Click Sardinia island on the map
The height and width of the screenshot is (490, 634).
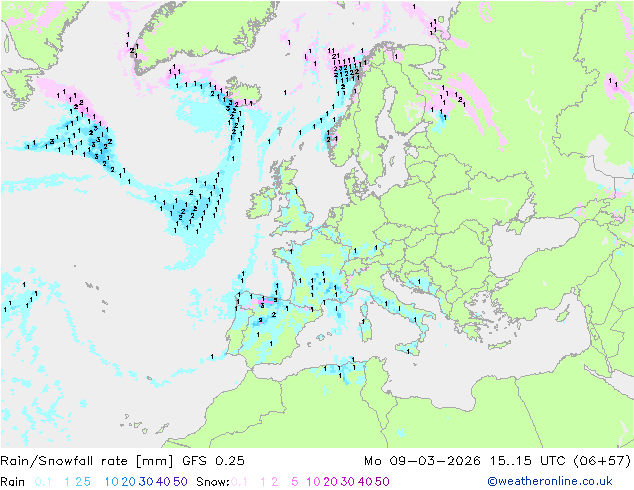point(366,328)
